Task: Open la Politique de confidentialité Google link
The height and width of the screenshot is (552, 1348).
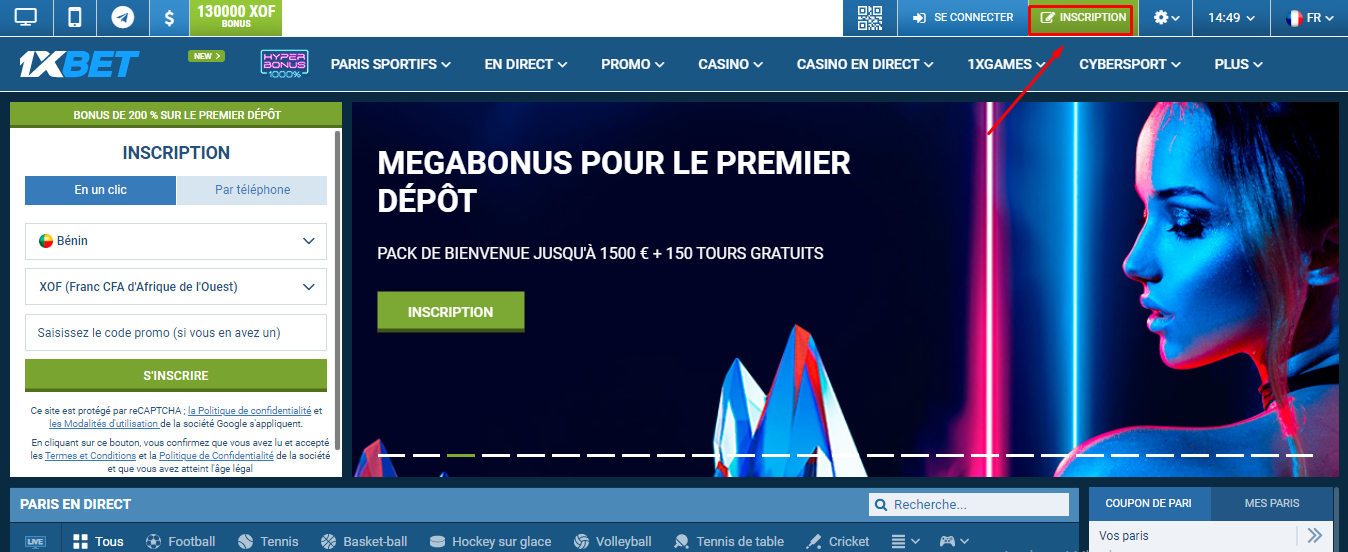Action: pos(249,411)
